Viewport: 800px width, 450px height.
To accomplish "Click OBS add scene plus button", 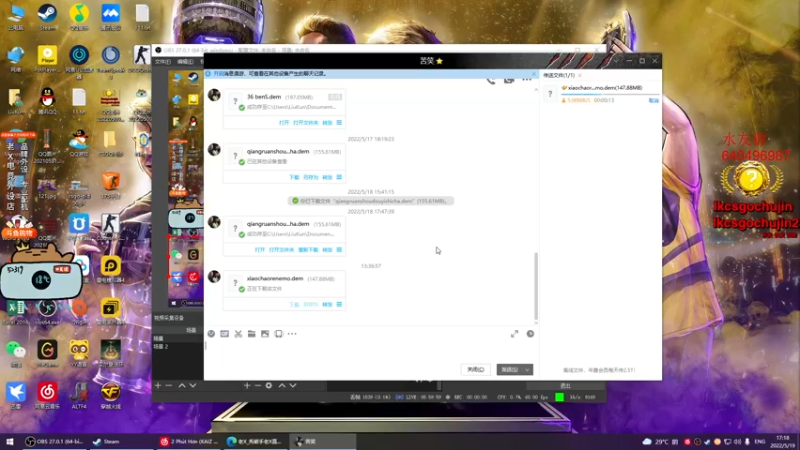I will click(158, 386).
